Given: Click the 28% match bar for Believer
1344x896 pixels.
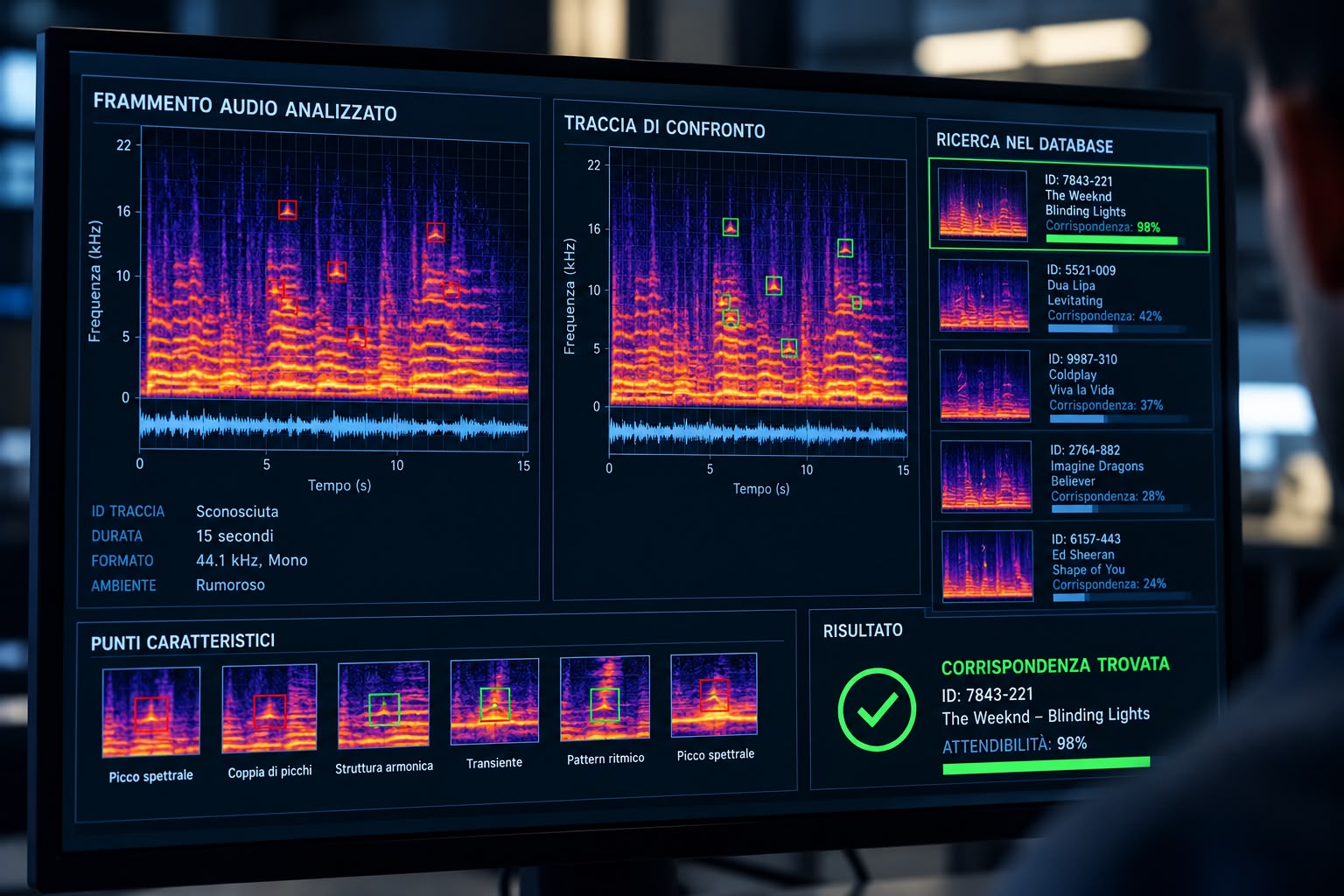Looking at the screenshot, I should click(1120, 508).
